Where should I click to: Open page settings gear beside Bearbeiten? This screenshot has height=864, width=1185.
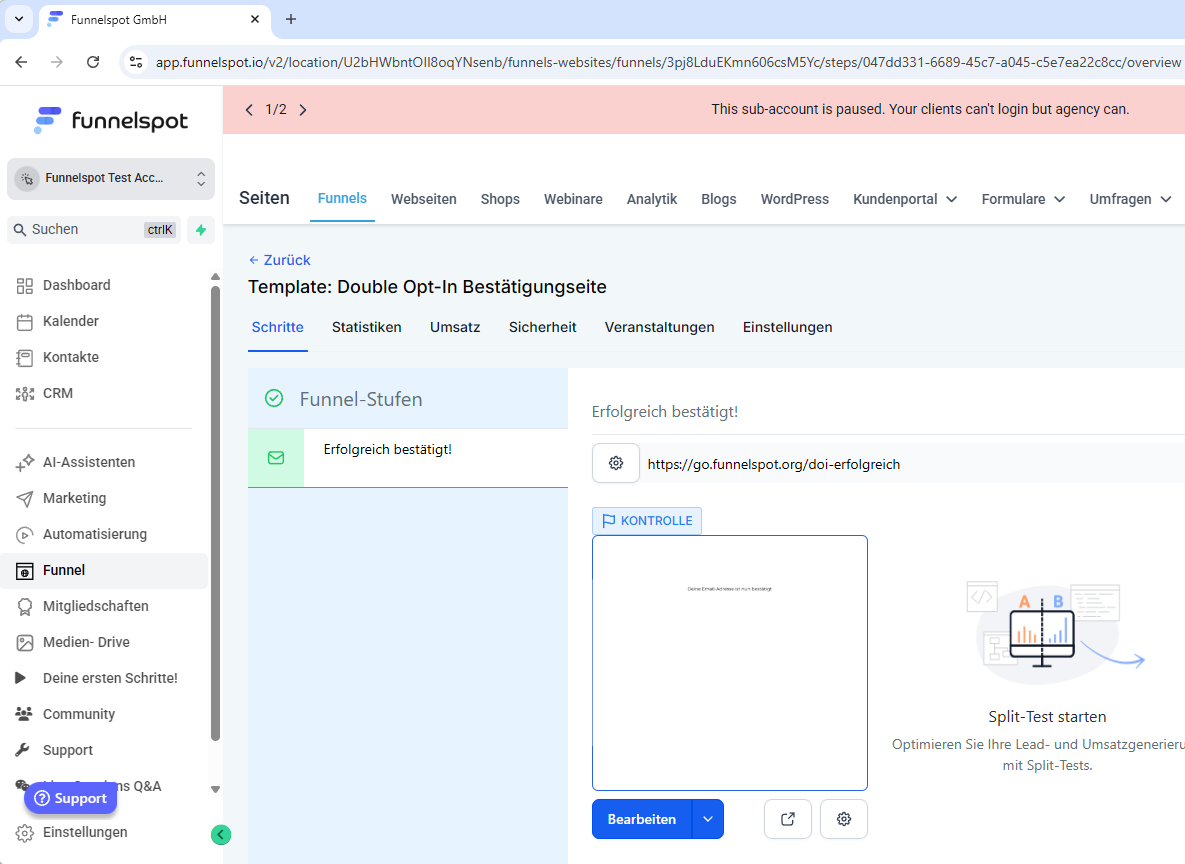(x=844, y=819)
